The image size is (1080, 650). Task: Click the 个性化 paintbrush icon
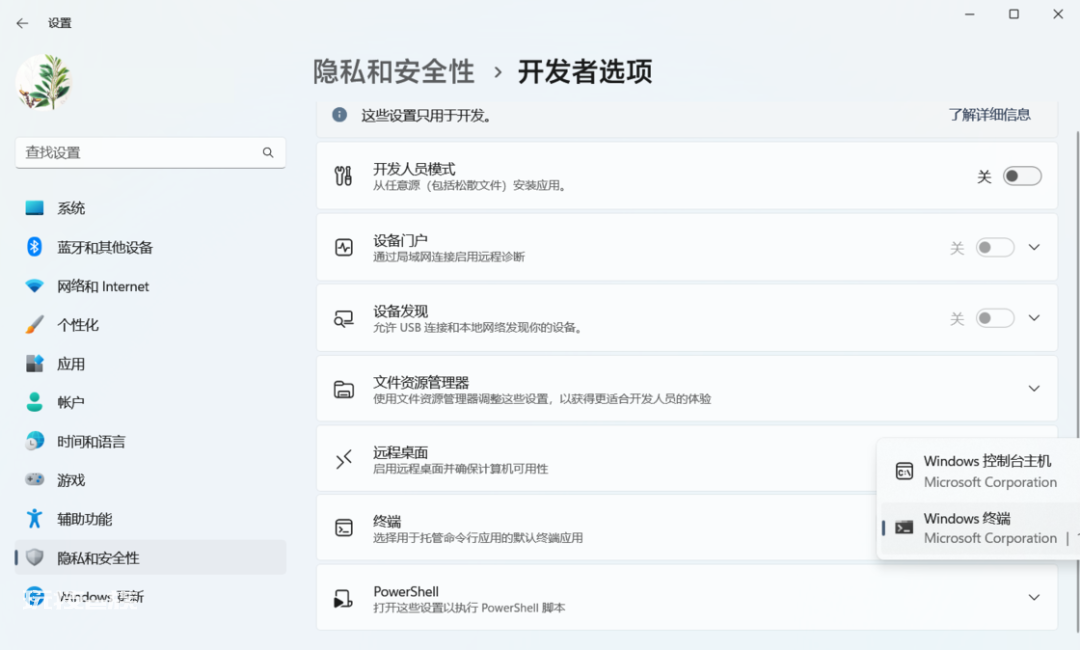[x=34, y=324]
